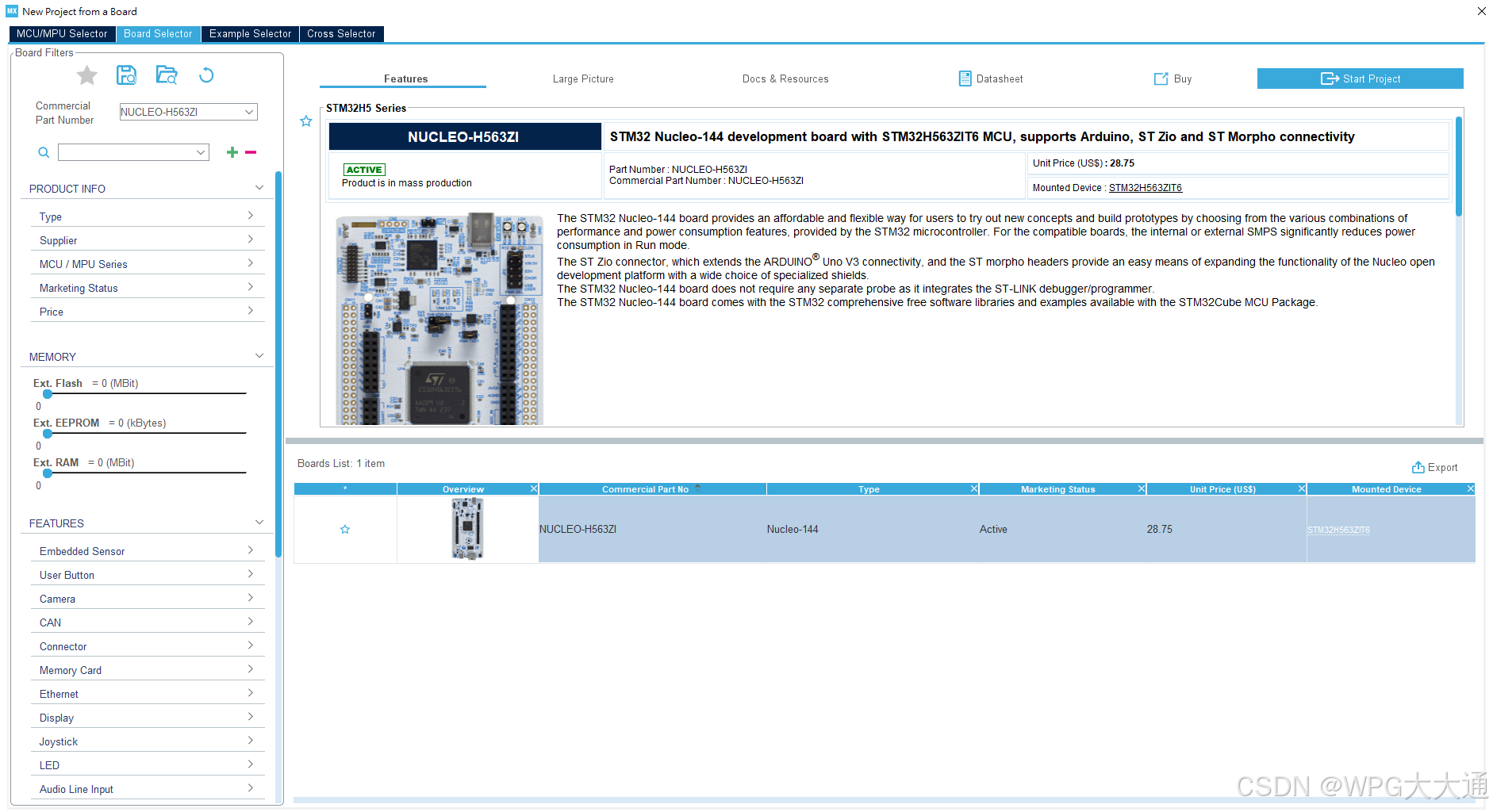Open STM32H563ZIT6 link in boards list
The width and height of the screenshot is (1493, 812).
1338,530
